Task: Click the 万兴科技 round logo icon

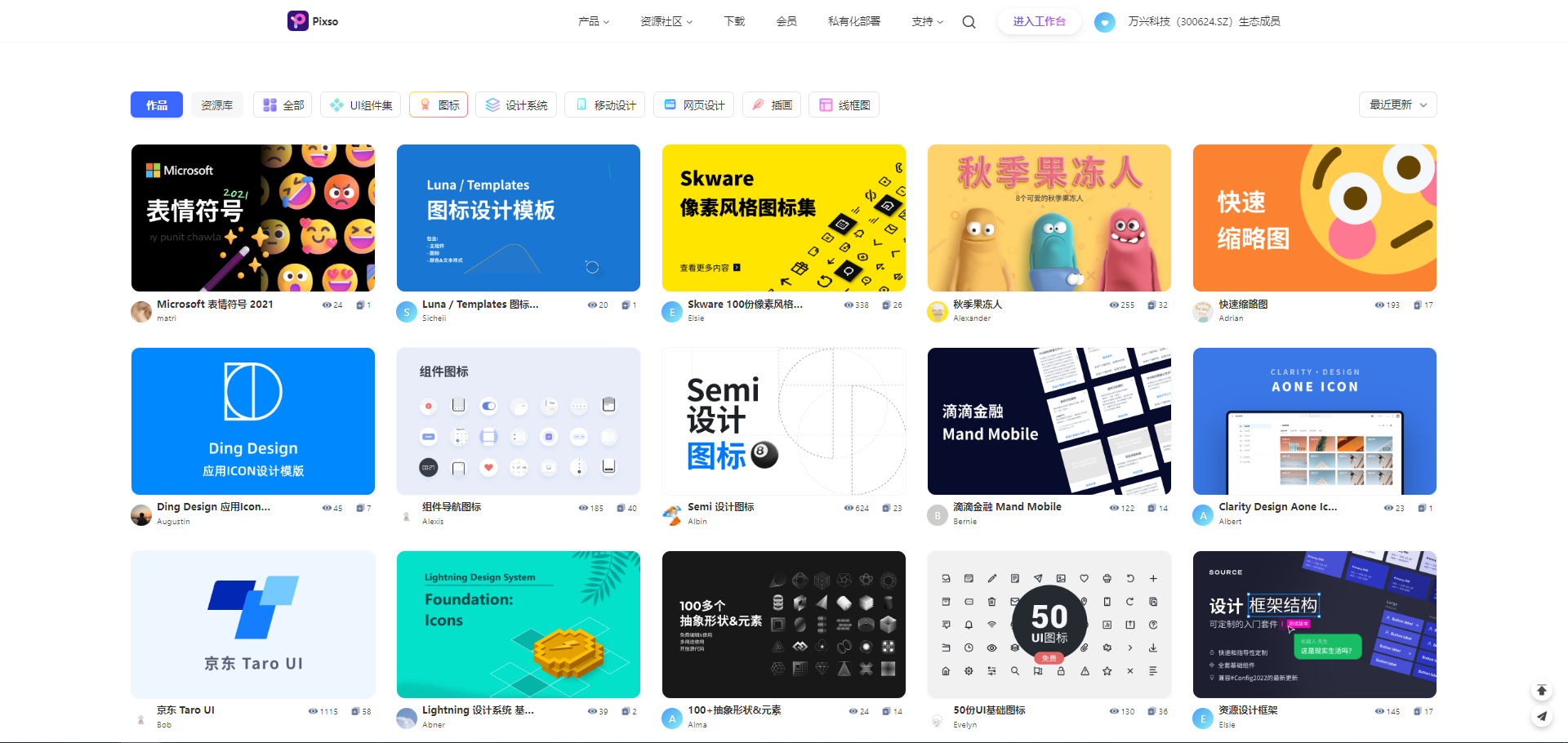Action: coord(1104,22)
